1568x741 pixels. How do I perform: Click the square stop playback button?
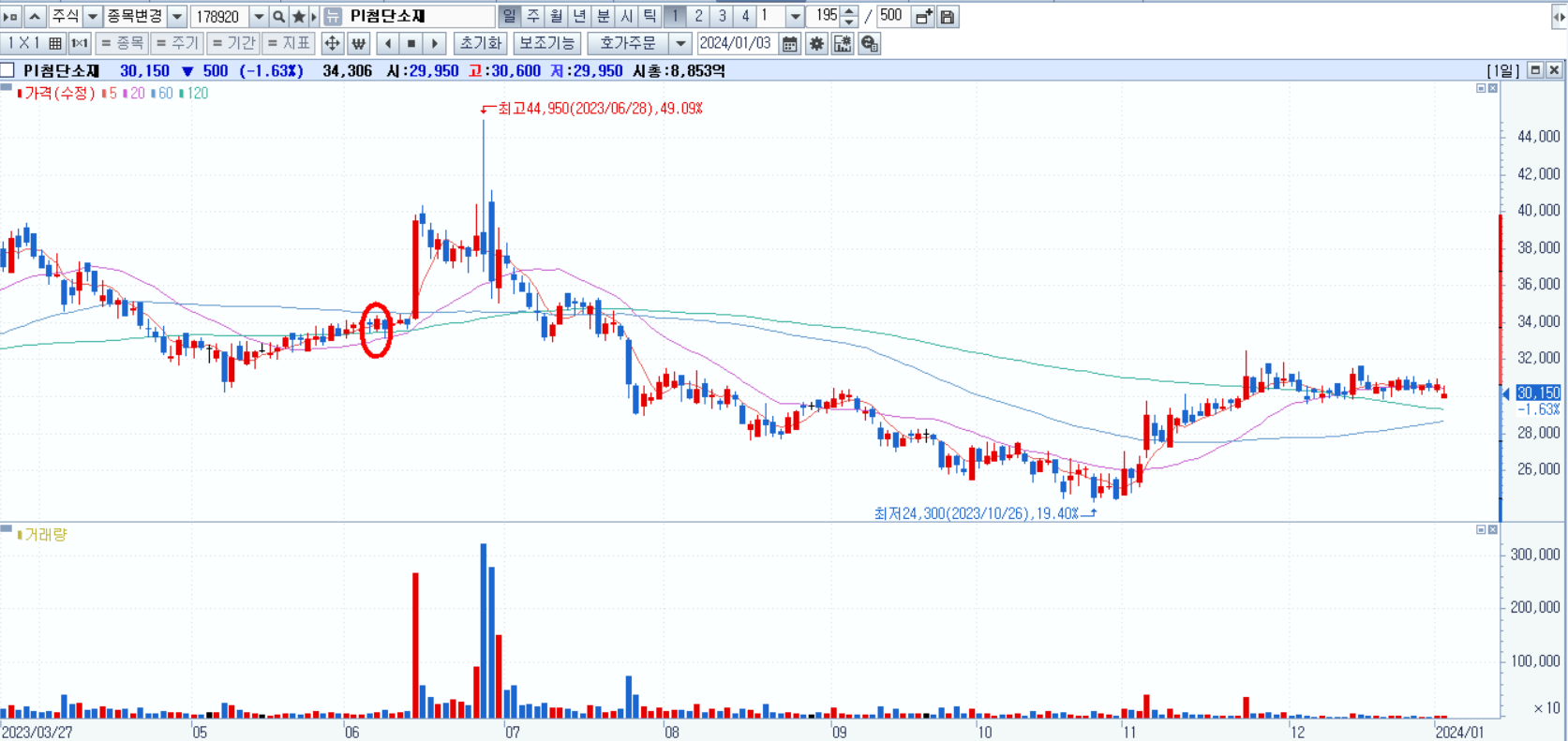click(x=411, y=43)
